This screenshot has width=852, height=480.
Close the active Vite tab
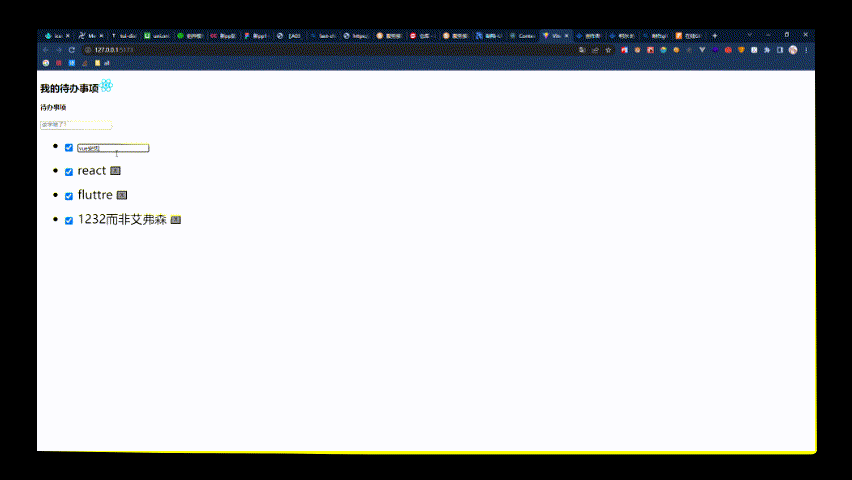(566, 36)
